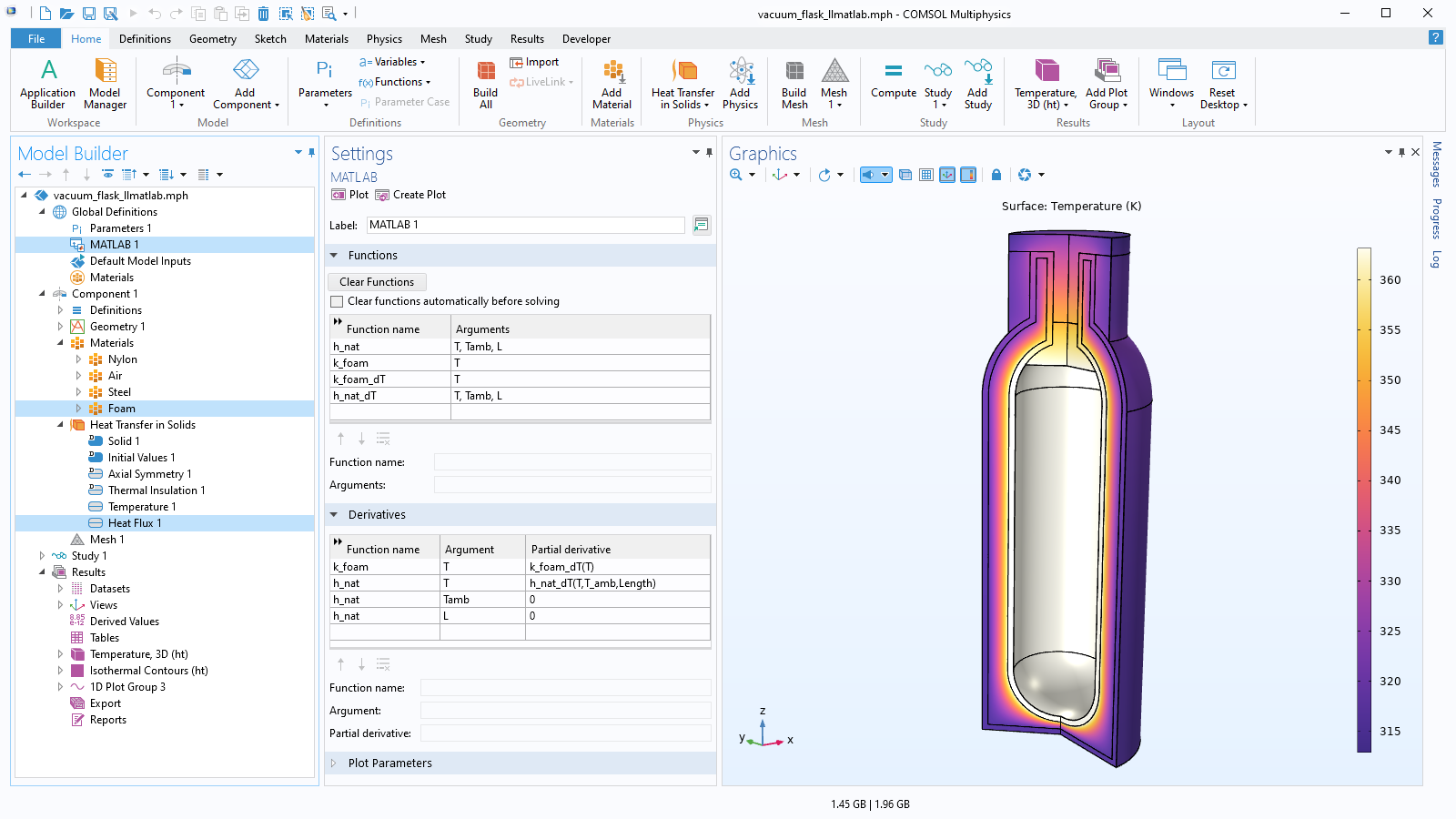Click the New file icon in quick toolbar
The height and width of the screenshot is (819, 1456).
(45, 14)
